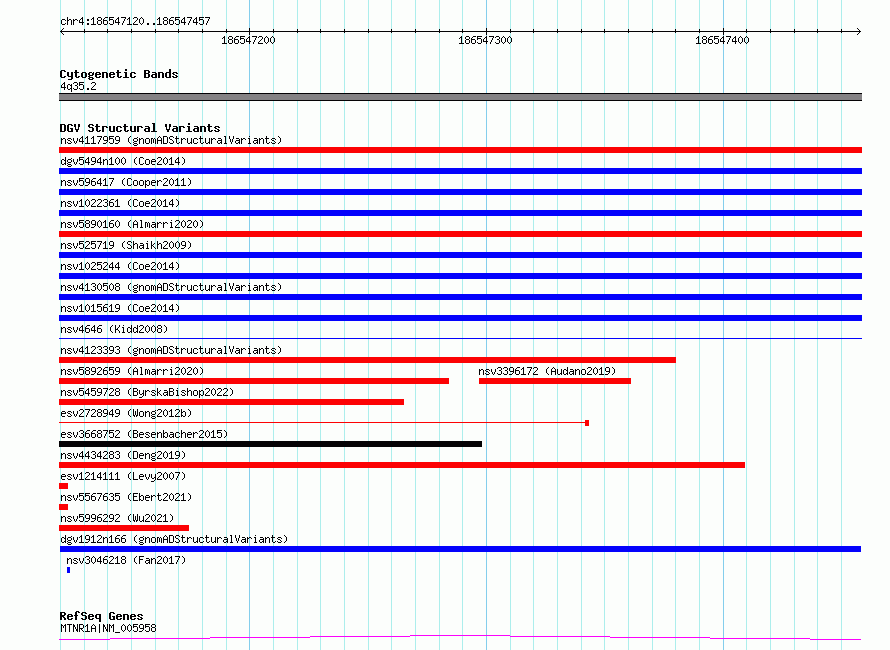The width and height of the screenshot is (890, 650).
Task: Open the RefSeq Genes track title
Action: [102, 616]
